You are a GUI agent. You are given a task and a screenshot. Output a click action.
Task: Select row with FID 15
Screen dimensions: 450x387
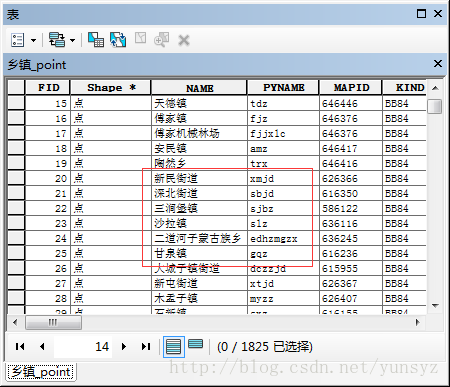(x=16, y=103)
